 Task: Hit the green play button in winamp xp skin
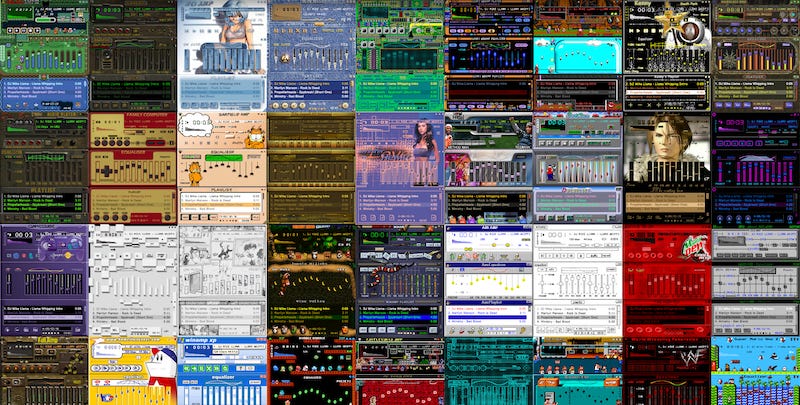pyautogui.click(x=194, y=368)
